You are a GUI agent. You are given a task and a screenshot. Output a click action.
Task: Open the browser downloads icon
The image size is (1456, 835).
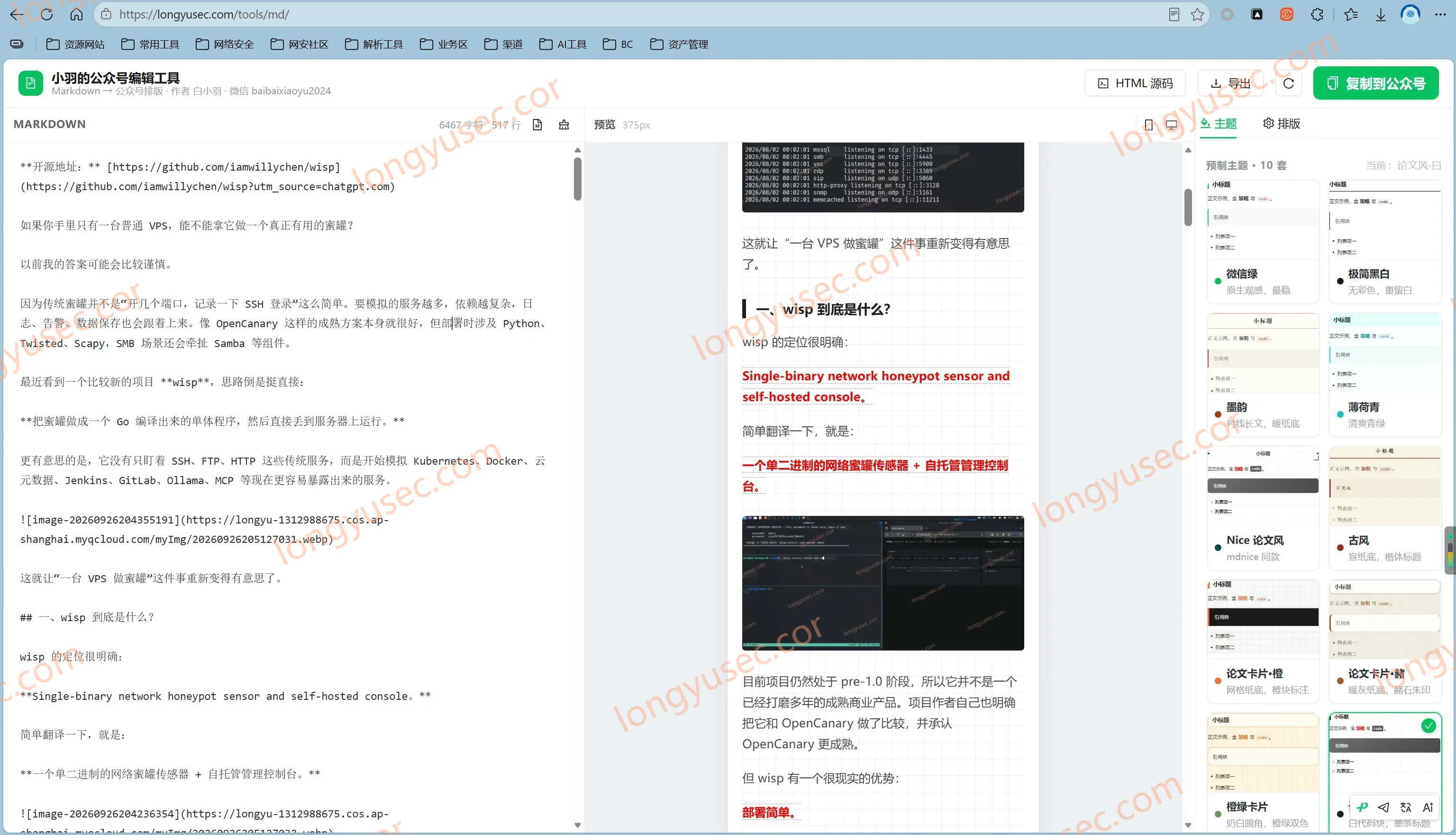tap(1381, 14)
